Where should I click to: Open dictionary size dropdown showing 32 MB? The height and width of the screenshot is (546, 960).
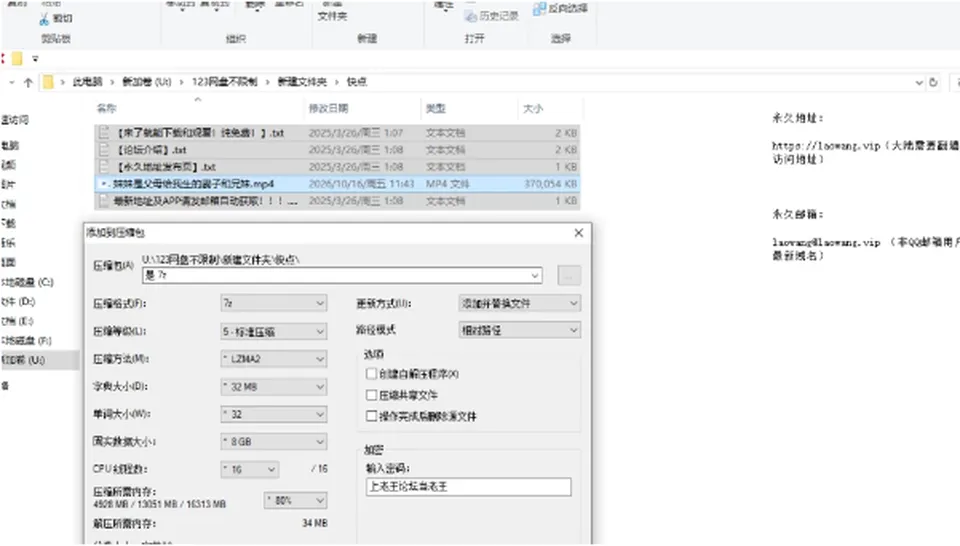pyautogui.click(x=274, y=386)
